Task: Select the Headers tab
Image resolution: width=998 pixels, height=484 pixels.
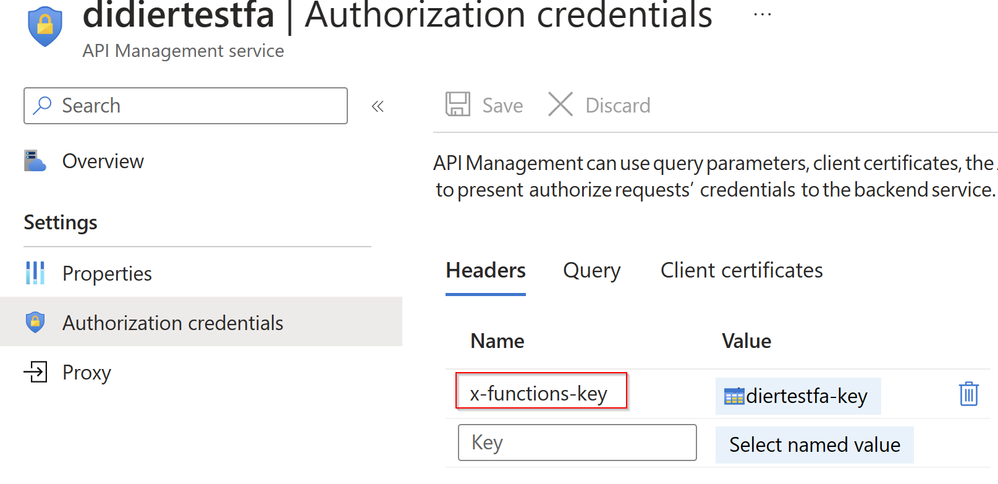Action: pyautogui.click(x=486, y=270)
